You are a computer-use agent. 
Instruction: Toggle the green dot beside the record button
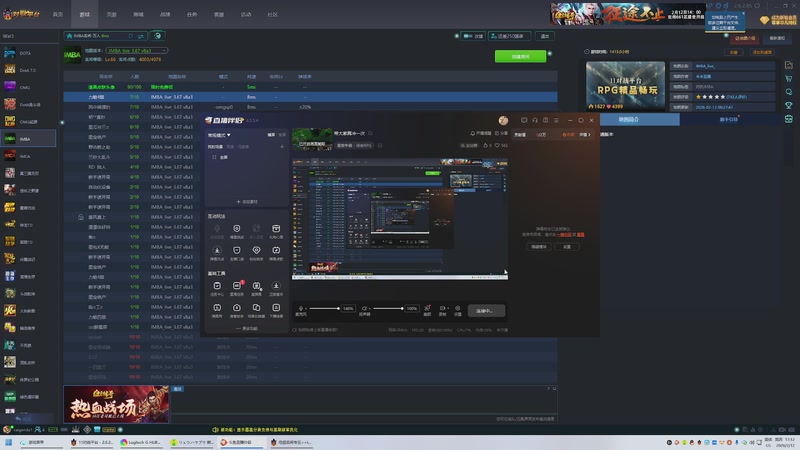click(457, 36)
